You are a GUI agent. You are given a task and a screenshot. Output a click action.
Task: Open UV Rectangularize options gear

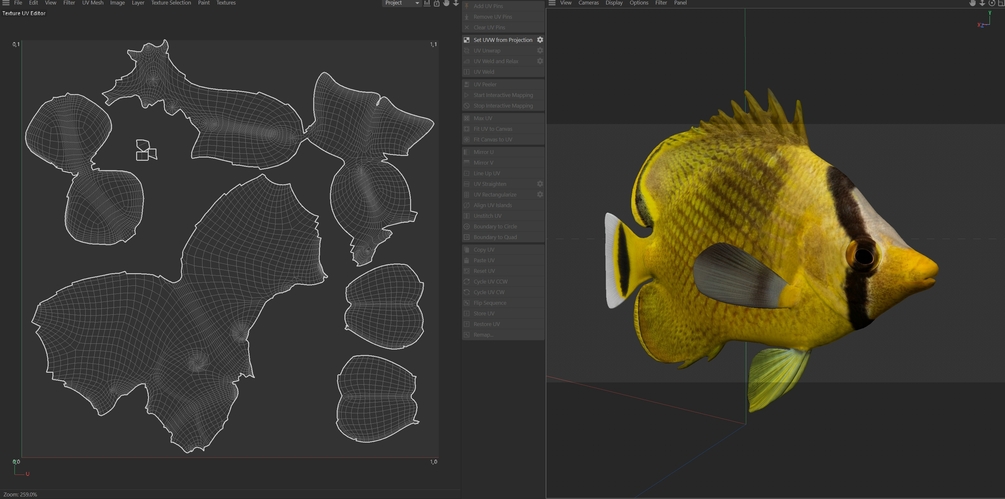pos(540,195)
